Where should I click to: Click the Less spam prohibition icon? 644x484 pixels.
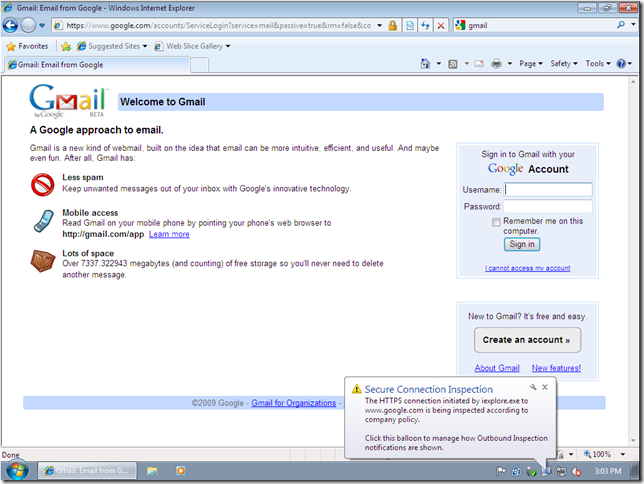pos(43,184)
